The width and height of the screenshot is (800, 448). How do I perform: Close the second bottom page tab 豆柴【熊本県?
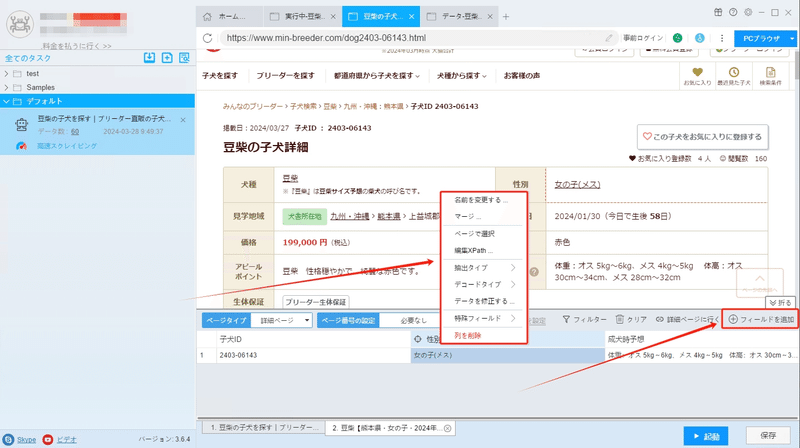pyautogui.click(x=447, y=428)
